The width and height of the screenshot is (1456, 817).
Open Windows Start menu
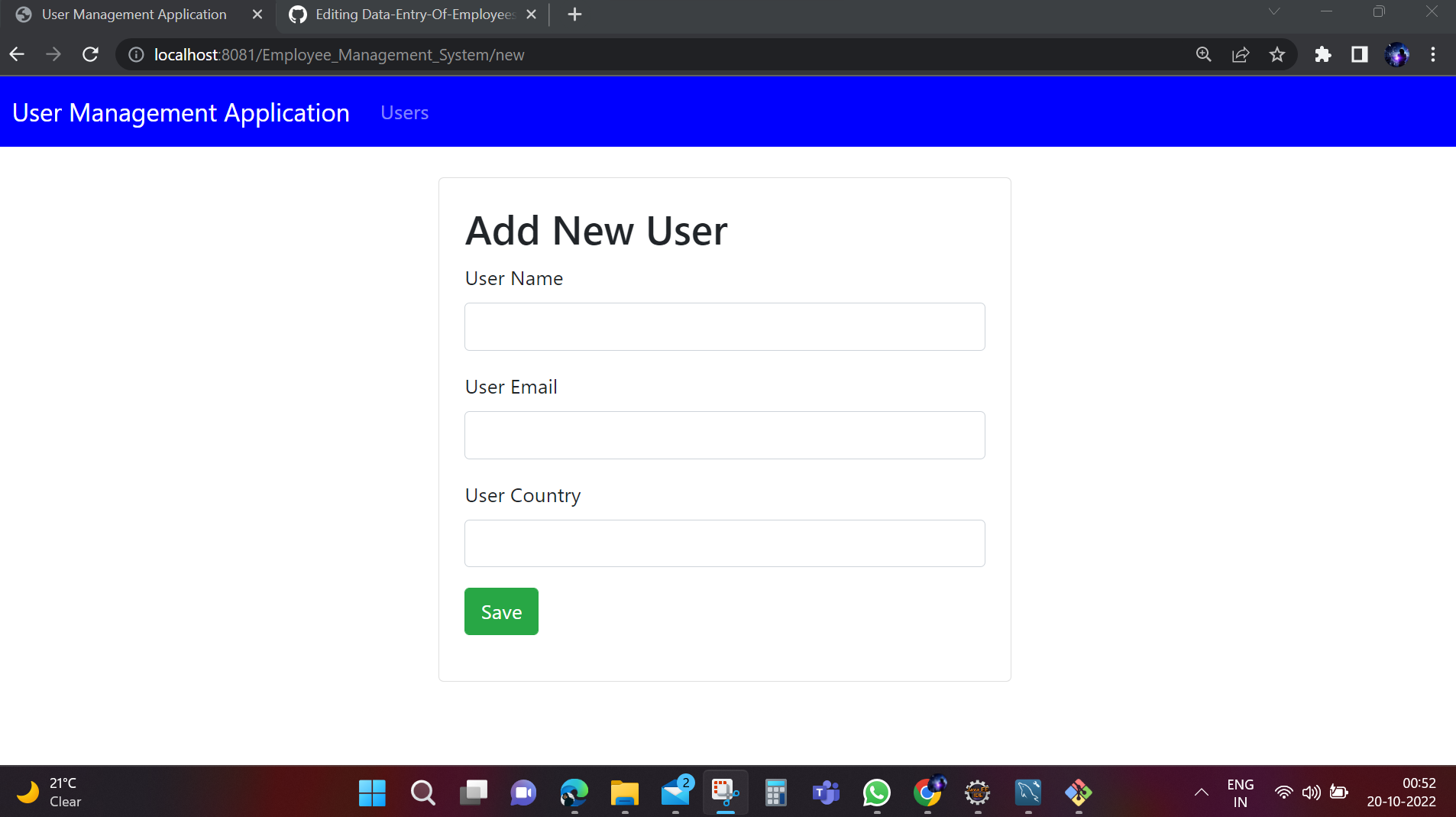tap(371, 793)
